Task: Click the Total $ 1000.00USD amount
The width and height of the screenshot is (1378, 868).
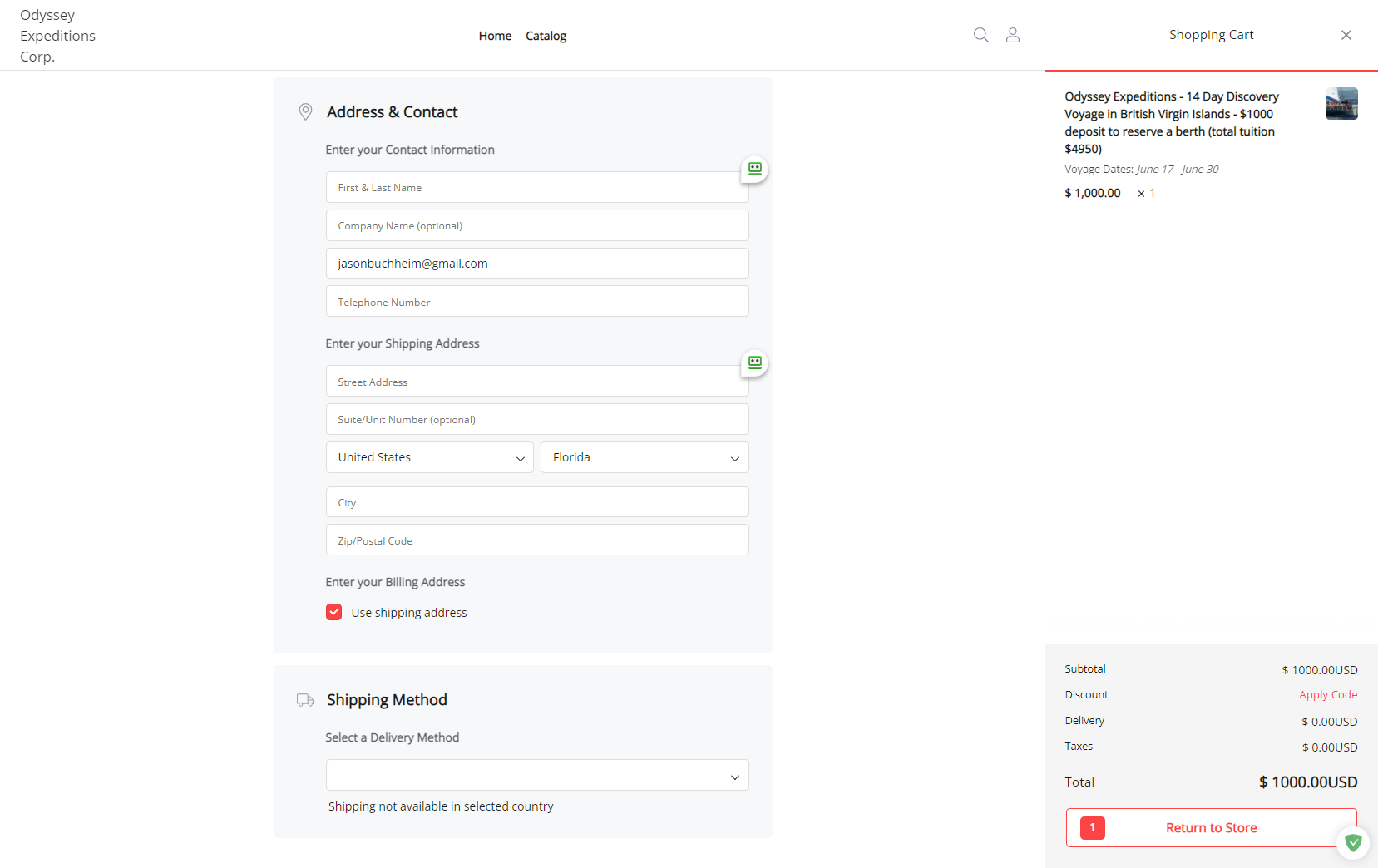Action: [x=1308, y=782]
